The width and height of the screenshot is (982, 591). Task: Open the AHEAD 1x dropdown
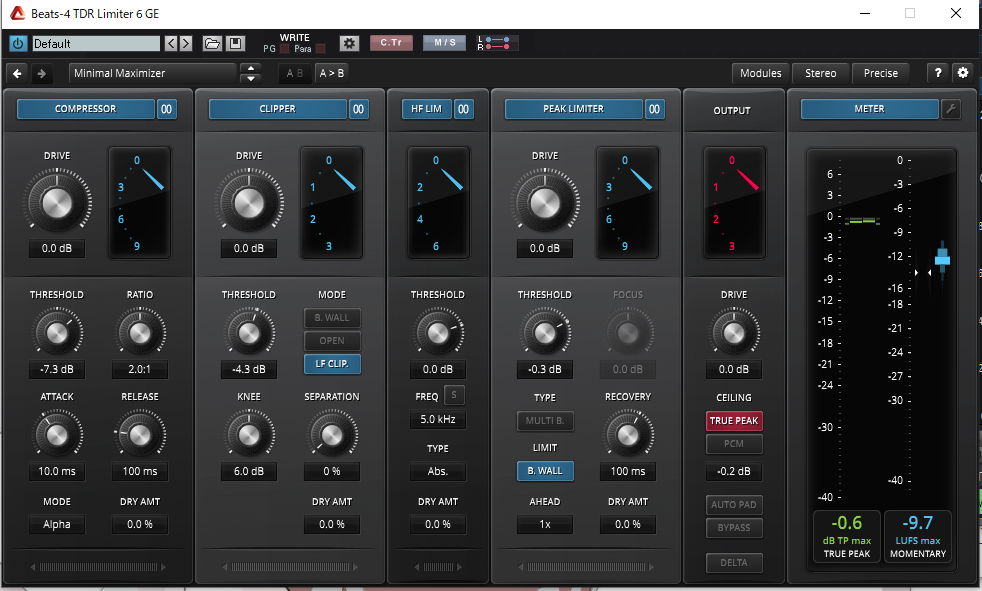click(545, 525)
